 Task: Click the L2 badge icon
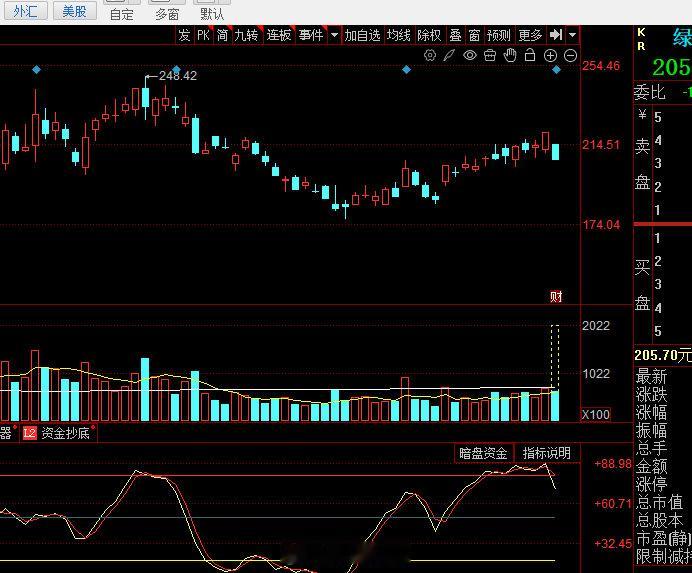30,434
